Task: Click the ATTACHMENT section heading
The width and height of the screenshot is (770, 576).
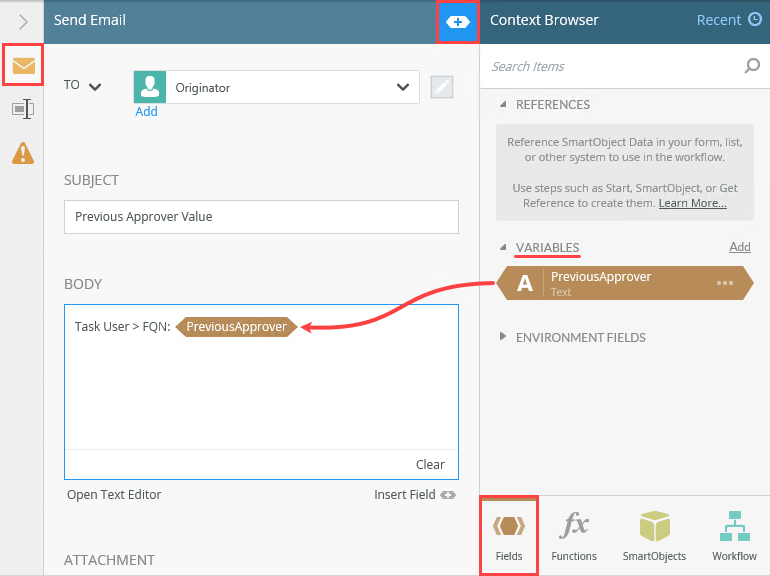Action: coord(109,560)
